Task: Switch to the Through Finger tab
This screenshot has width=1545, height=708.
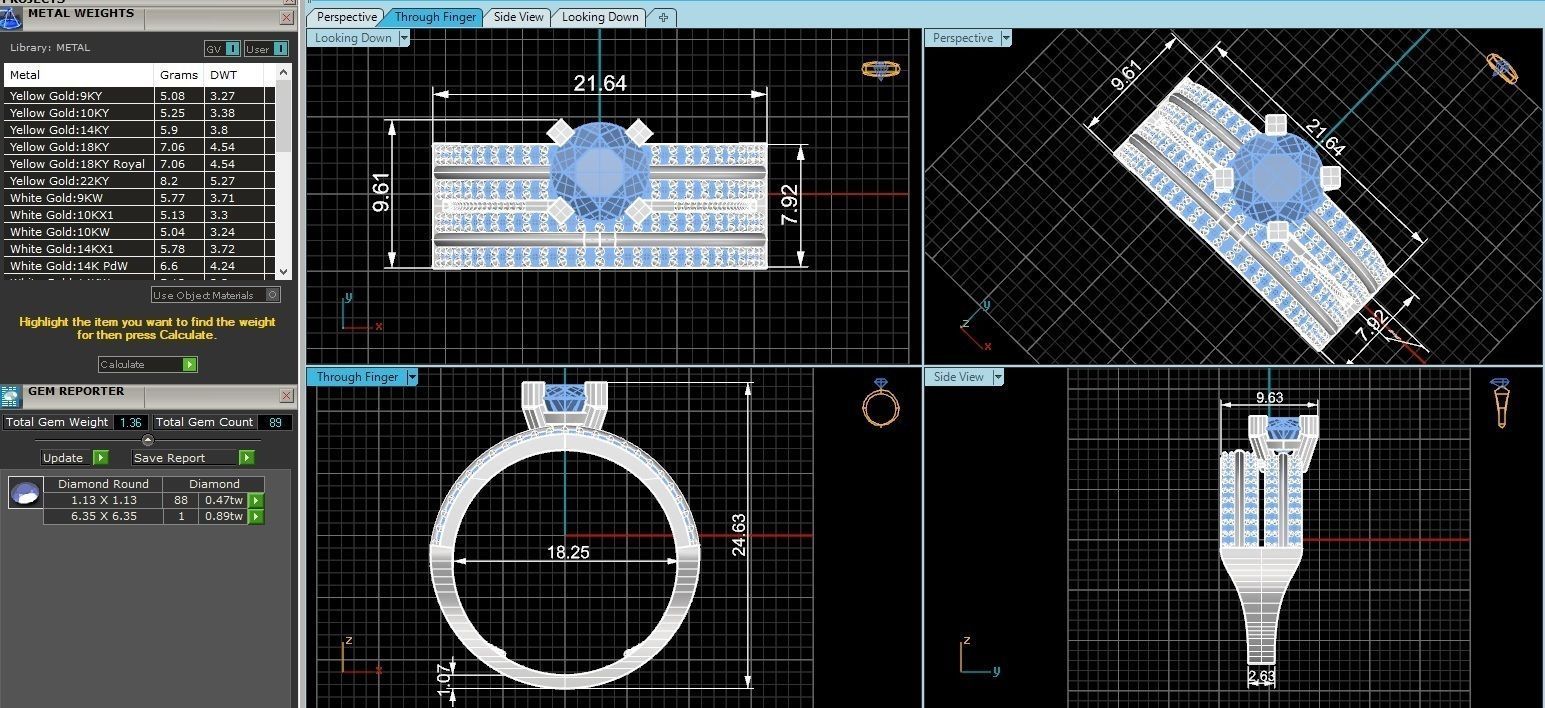Action: pos(435,17)
